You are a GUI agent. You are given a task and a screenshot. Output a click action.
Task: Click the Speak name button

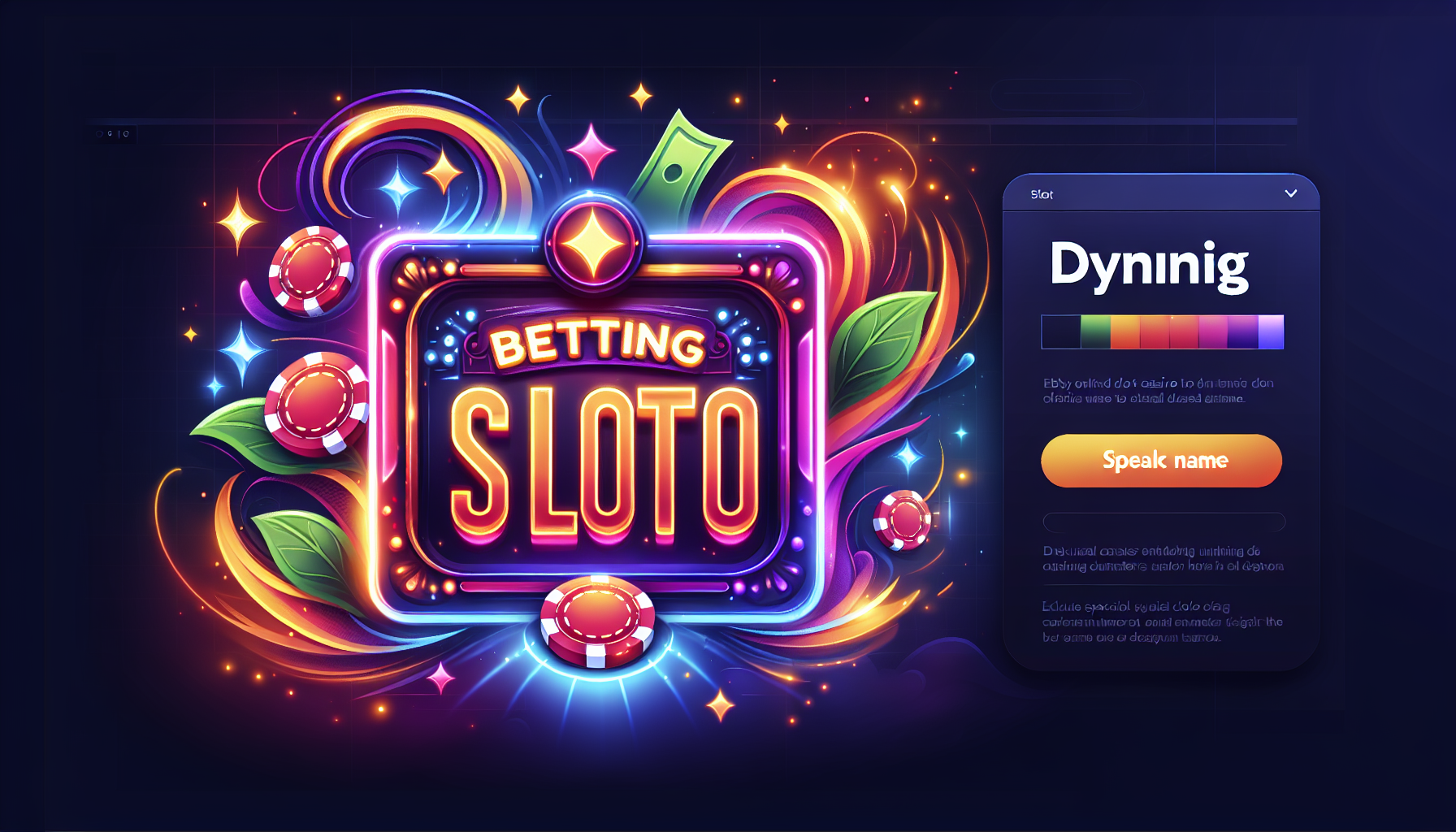[x=1161, y=461]
